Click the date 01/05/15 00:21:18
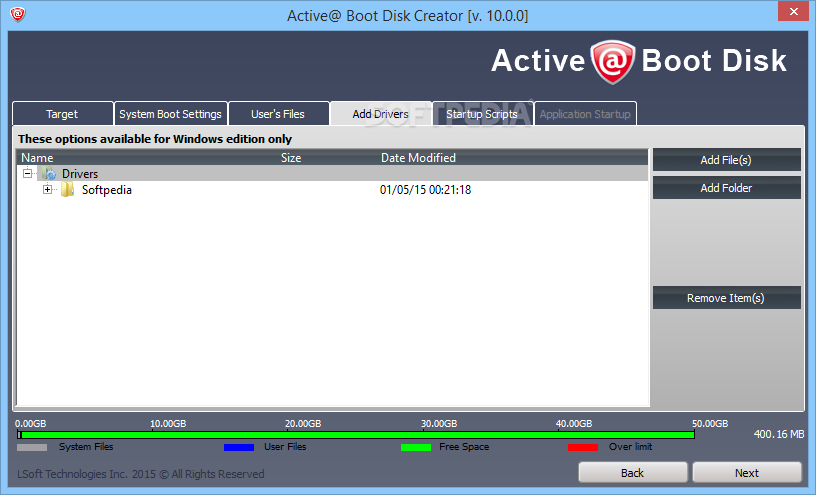Image resolution: width=816 pixels, height=495 pixels. (x=425, y=189)
